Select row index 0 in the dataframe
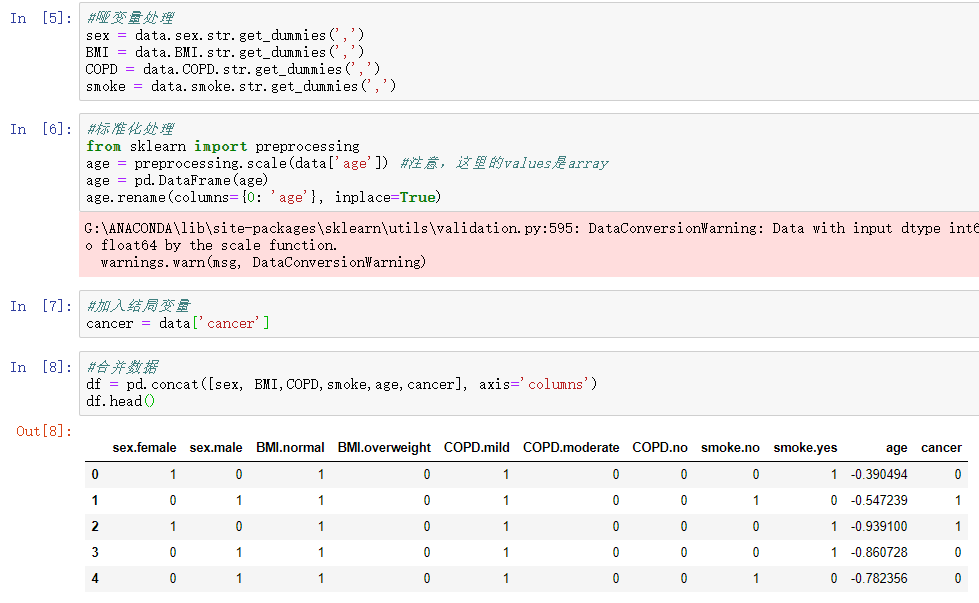 (x=95, y=475)
